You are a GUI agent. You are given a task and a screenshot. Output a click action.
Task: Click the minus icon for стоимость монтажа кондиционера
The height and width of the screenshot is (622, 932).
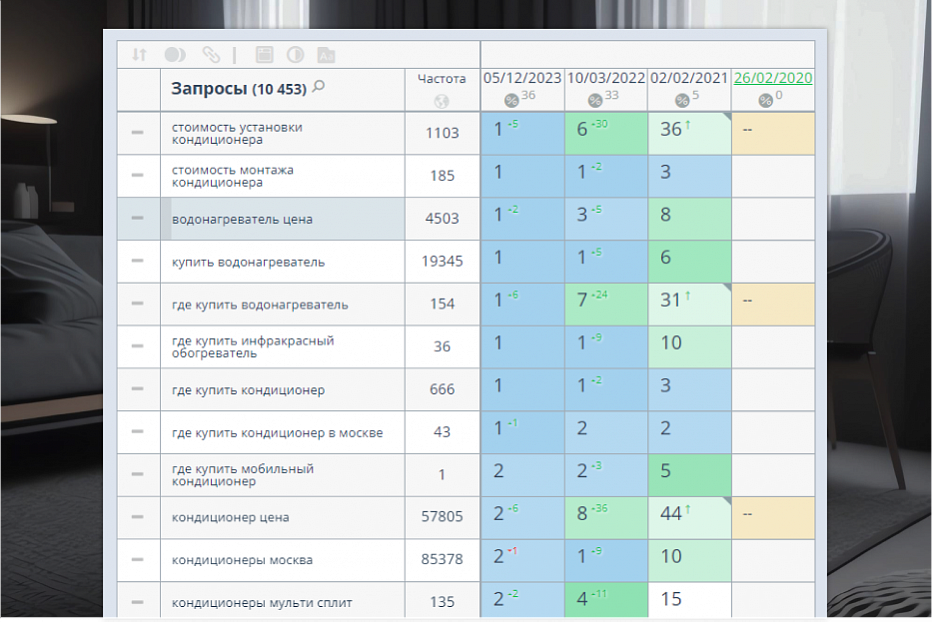pyautogui.click(x=137, y=175)
